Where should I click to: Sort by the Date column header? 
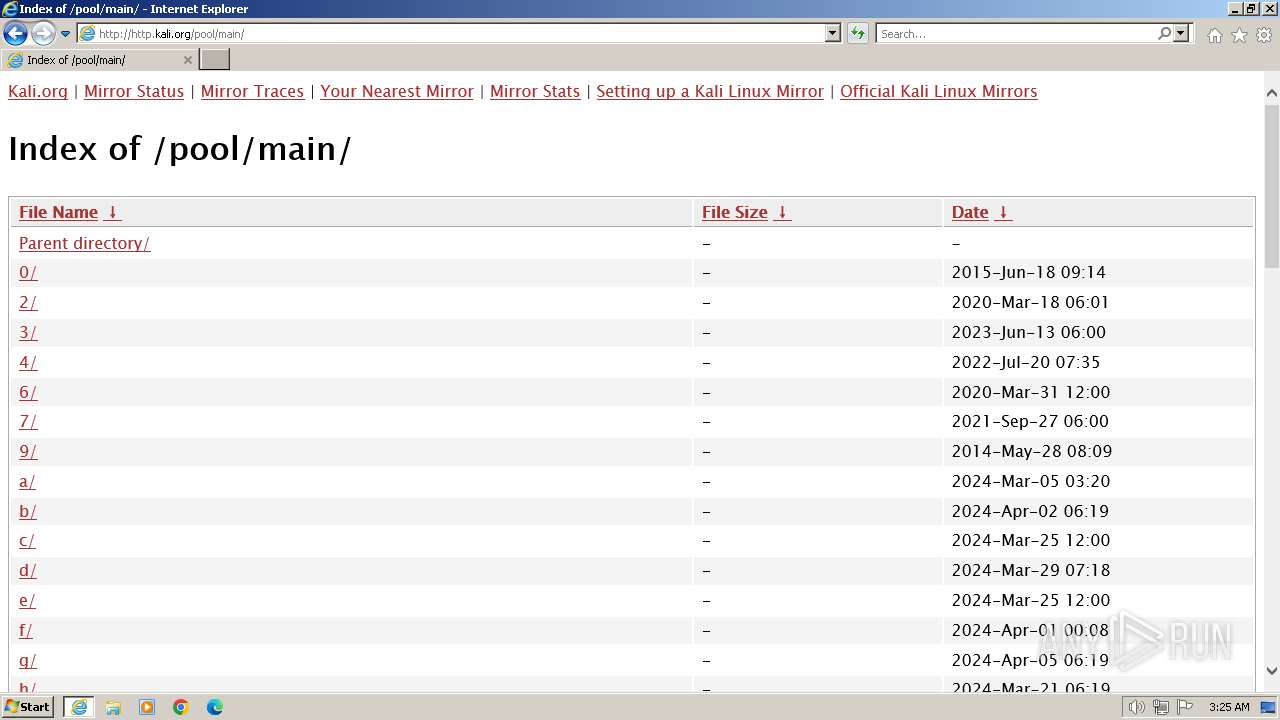[970, 212]
